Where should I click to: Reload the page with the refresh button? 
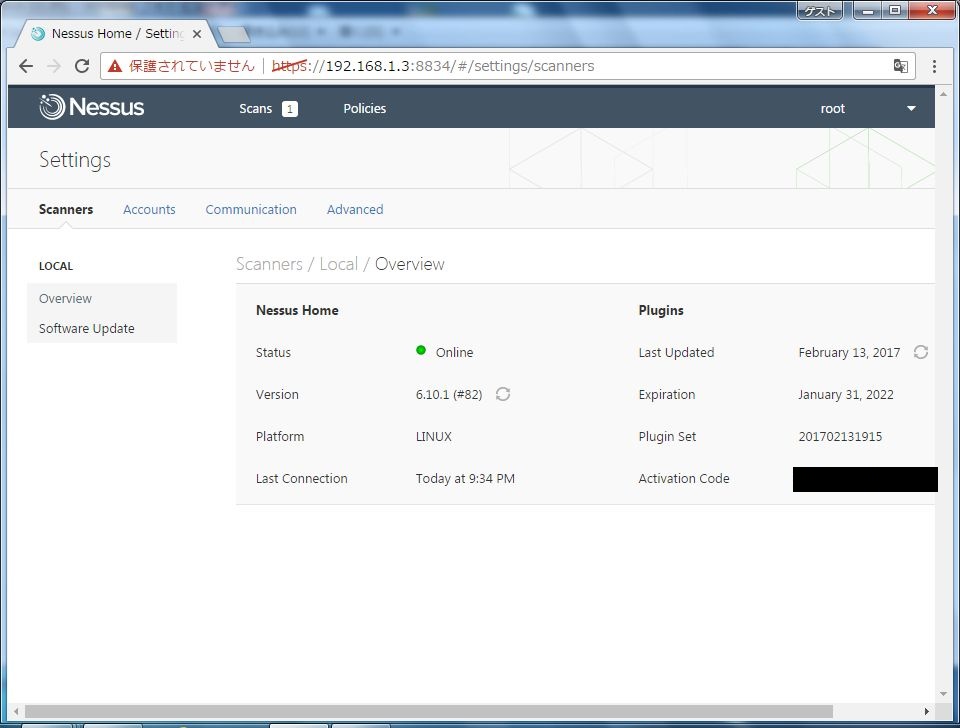tap(82, 66)
